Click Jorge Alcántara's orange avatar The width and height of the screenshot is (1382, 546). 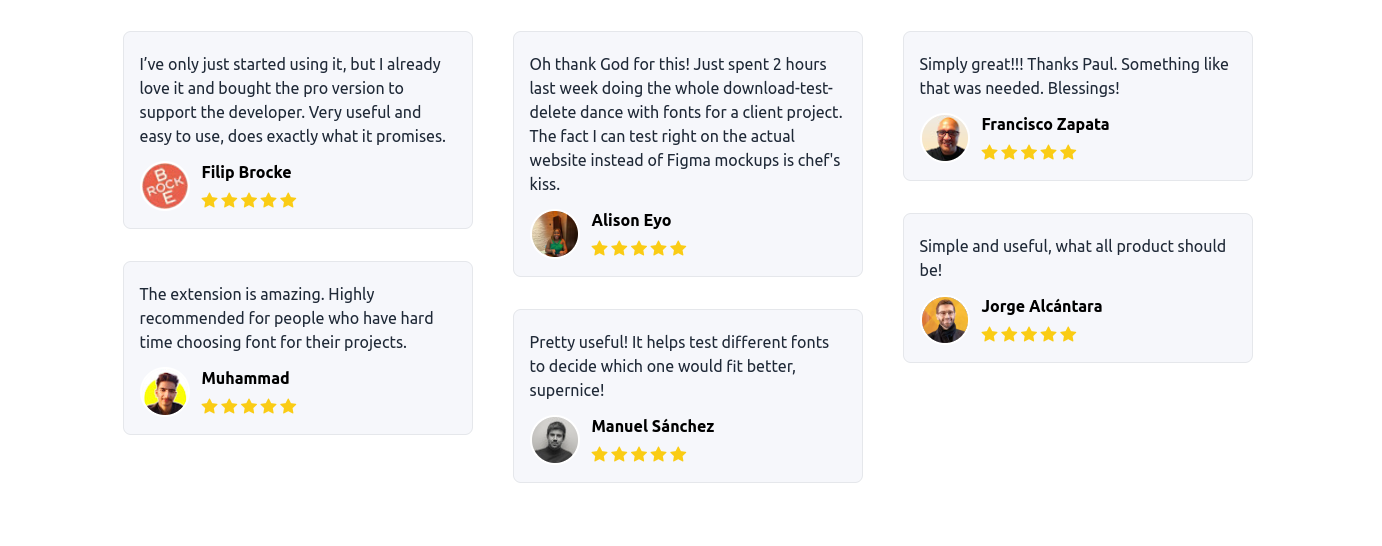[x=945, y=320]
